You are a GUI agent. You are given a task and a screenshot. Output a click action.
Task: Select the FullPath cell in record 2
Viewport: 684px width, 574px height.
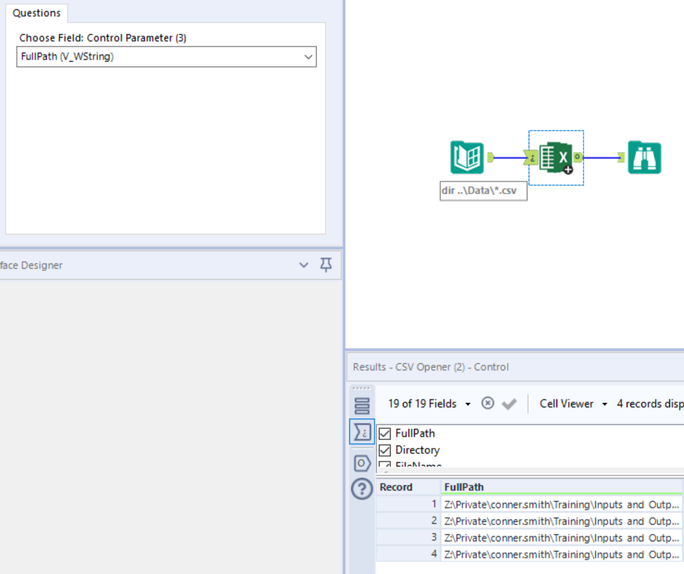562,521
